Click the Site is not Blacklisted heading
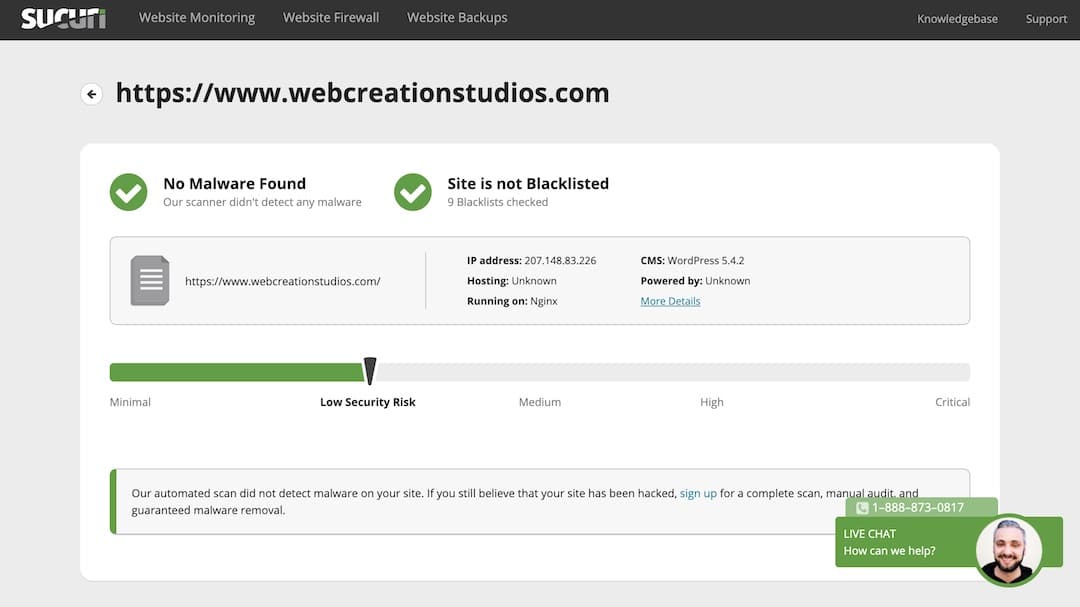 [528, 183]
